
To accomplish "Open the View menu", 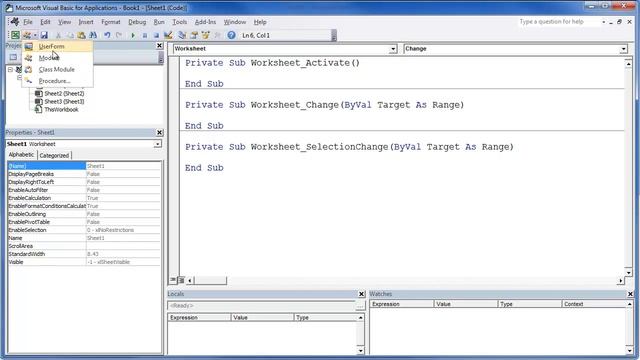I will click(x=64, y=22).
